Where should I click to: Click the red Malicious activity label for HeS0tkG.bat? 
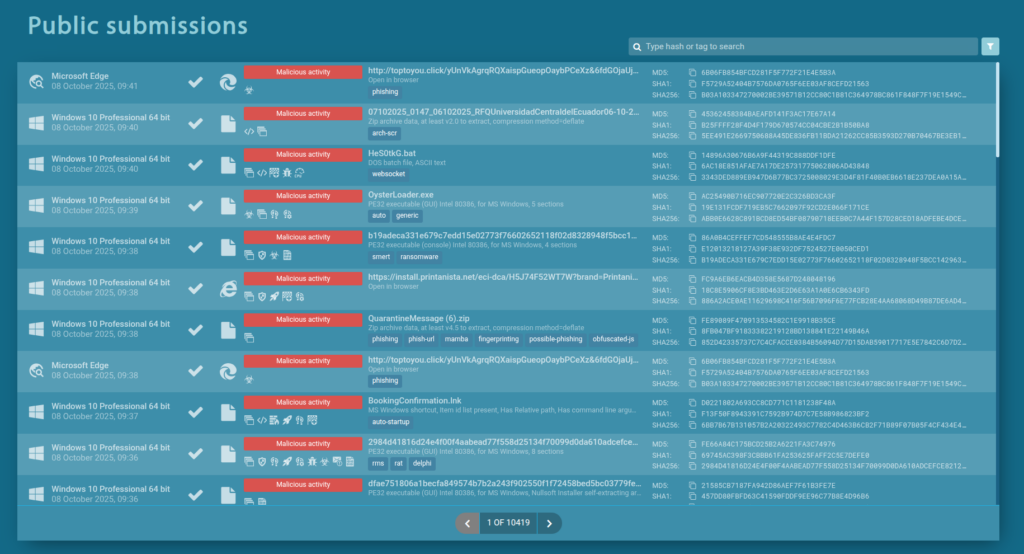(302, 155)
